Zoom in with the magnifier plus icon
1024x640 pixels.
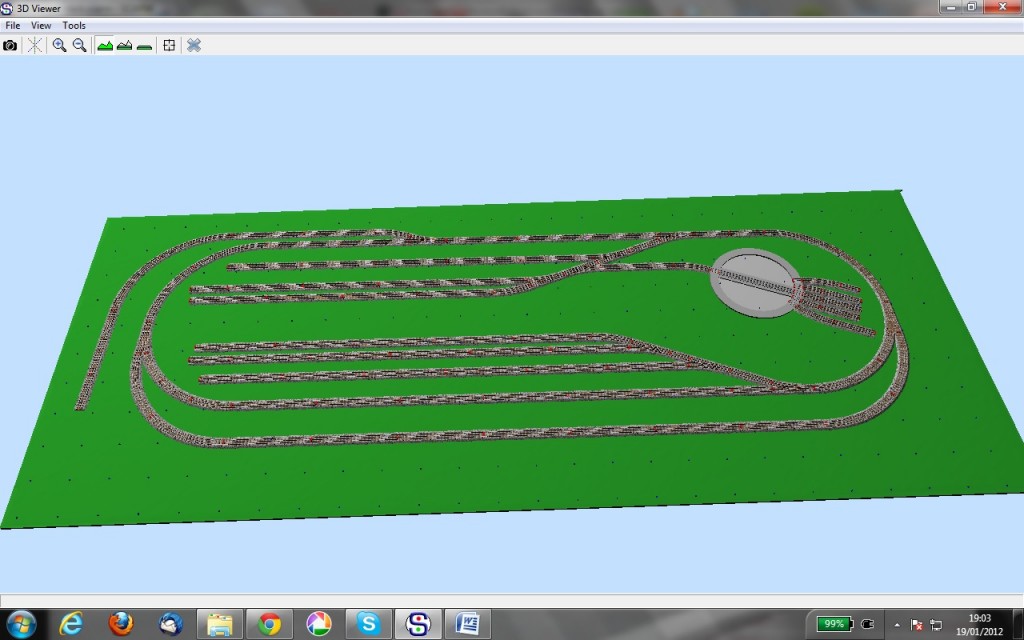click(x=59, y=45)
